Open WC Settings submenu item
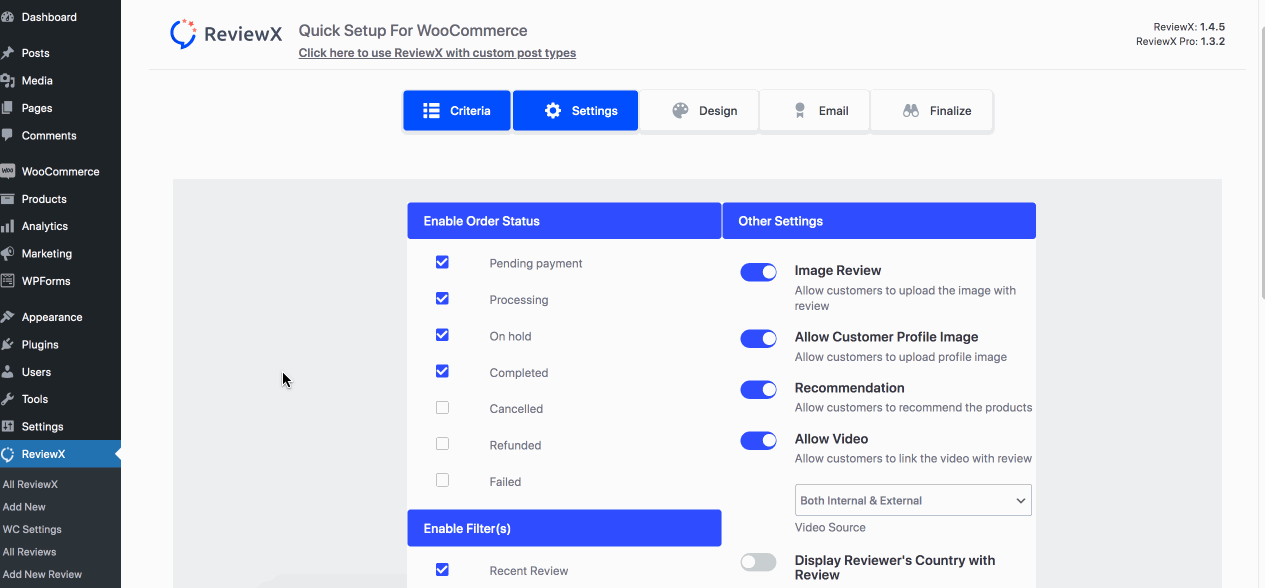Viewport: 1265px width, 588px height. [32, 529]
